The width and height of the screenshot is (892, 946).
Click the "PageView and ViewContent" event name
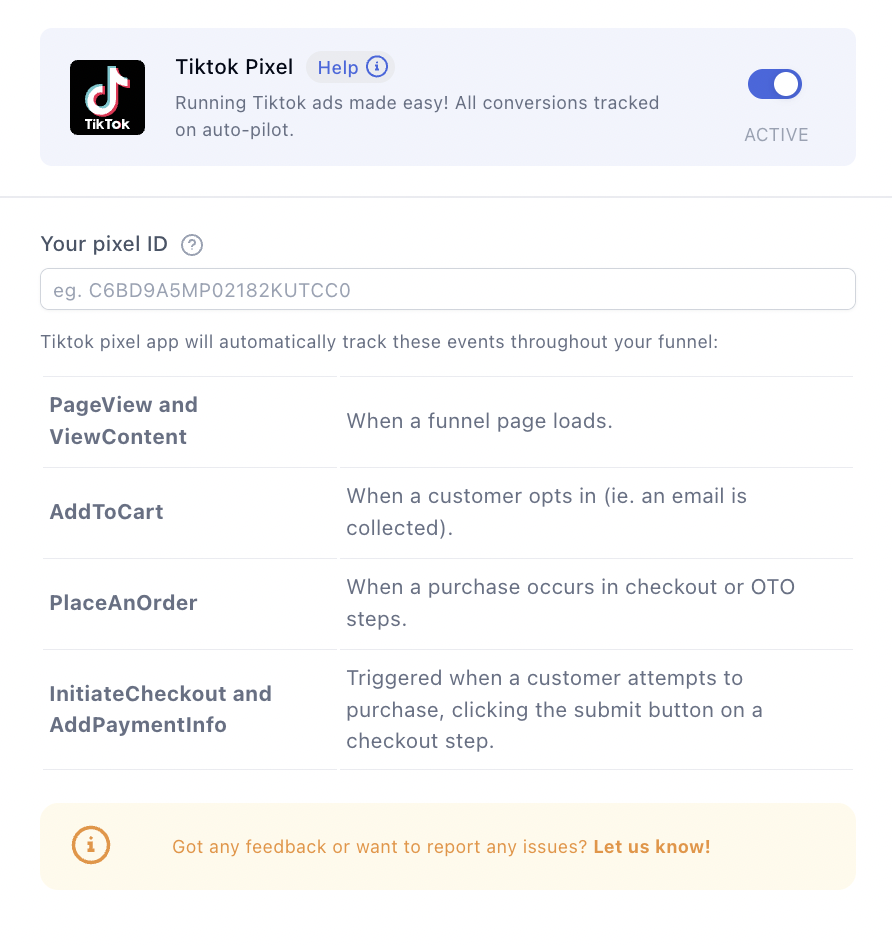click(x=124, y=421)
